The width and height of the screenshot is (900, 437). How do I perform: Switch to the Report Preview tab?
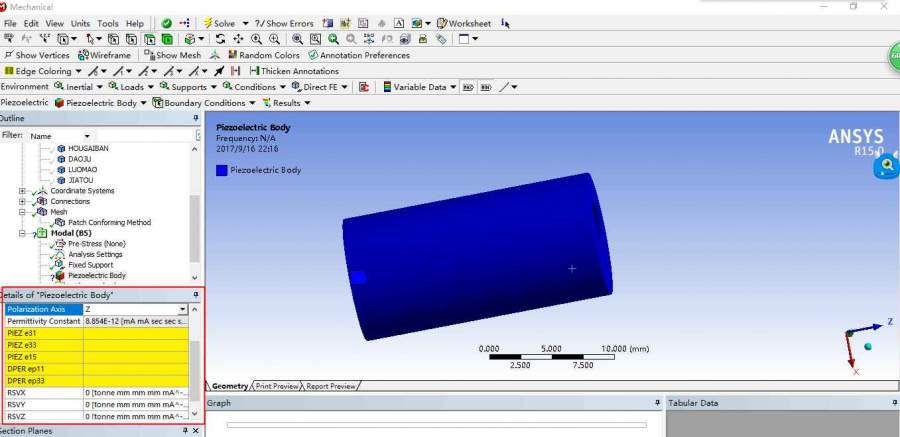[331, 386]
